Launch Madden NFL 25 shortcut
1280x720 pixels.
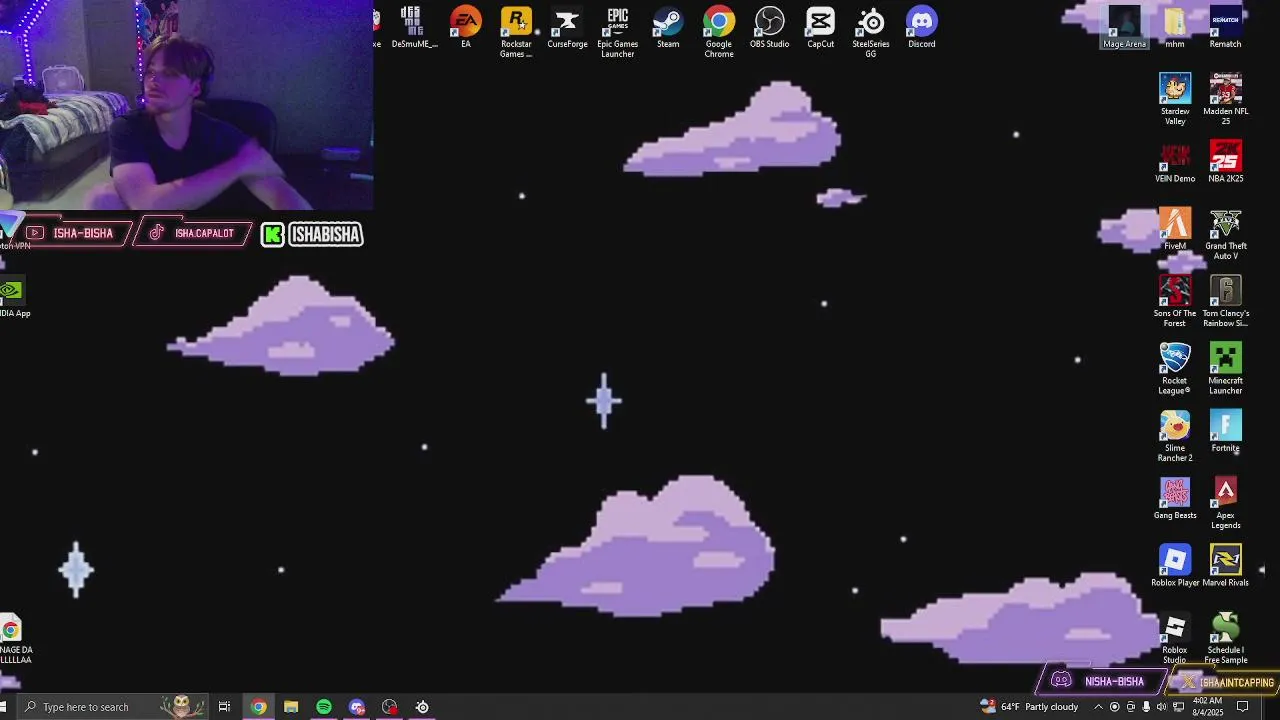point(1225,99)
